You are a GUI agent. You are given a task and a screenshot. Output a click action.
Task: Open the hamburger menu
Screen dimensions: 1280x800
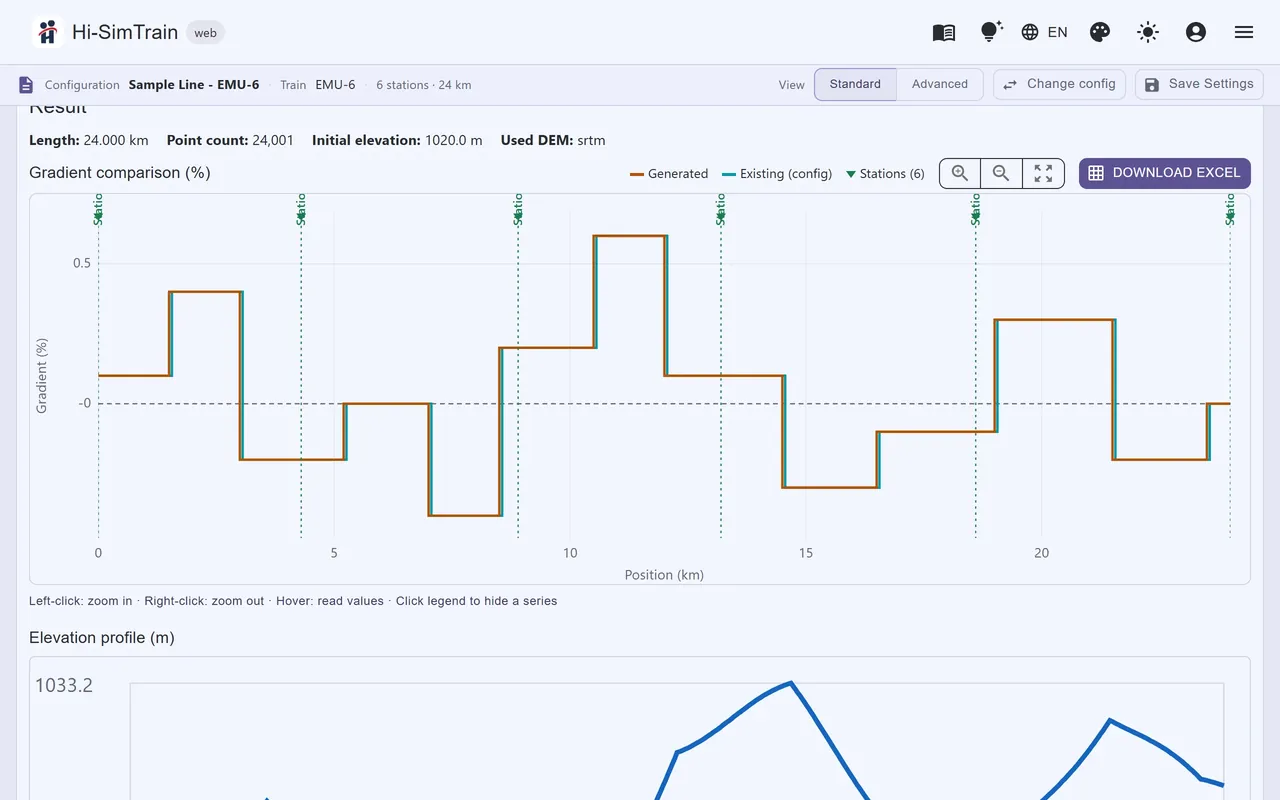pos(1244,32)
